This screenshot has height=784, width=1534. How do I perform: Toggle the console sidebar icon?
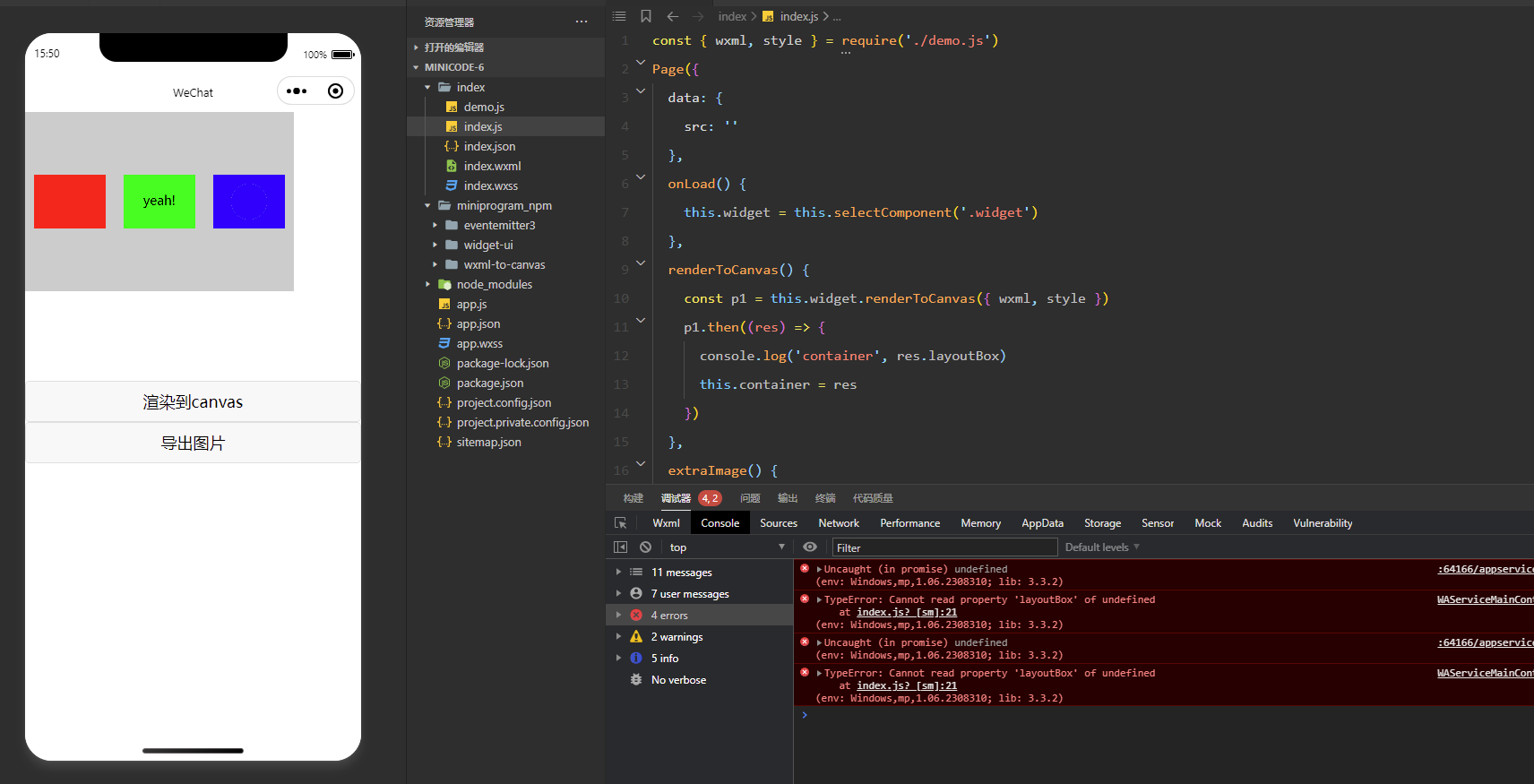[x=620, y=547]
